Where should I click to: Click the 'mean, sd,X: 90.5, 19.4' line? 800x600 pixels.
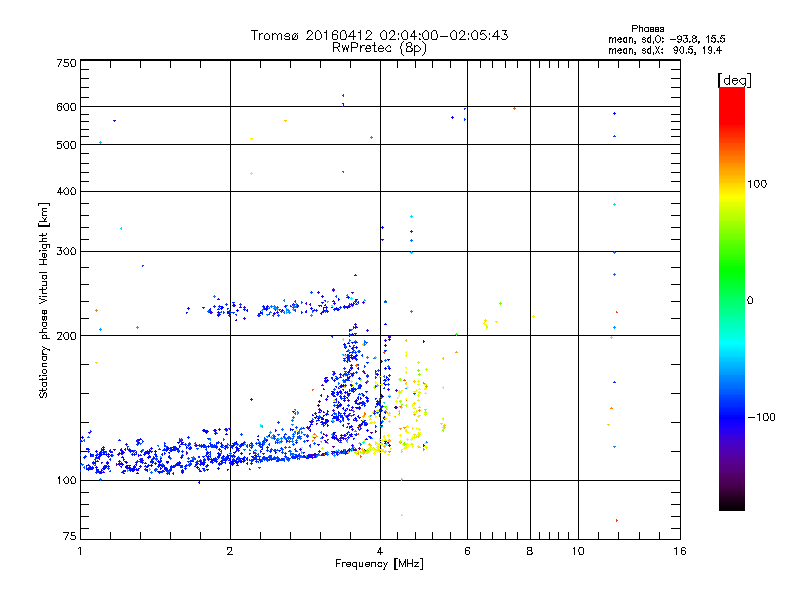[665, 50]
